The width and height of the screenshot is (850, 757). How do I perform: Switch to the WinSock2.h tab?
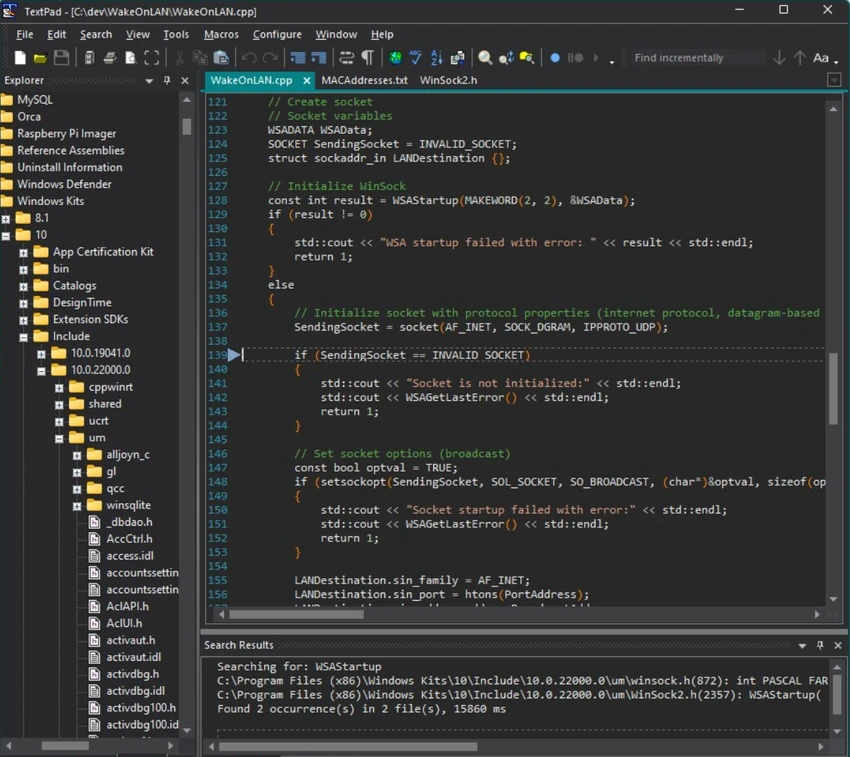click(448, 80)
